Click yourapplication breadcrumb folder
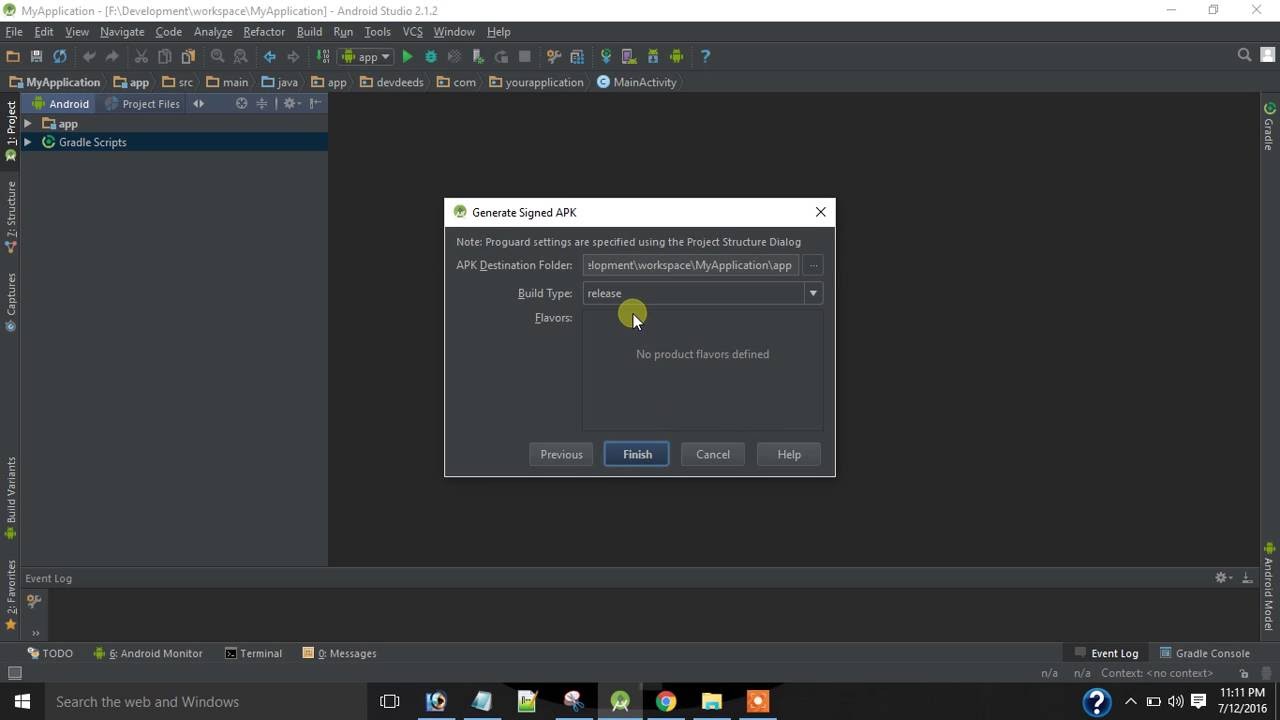The height and width of the screenshot is (720, 1280). [536, 82]
